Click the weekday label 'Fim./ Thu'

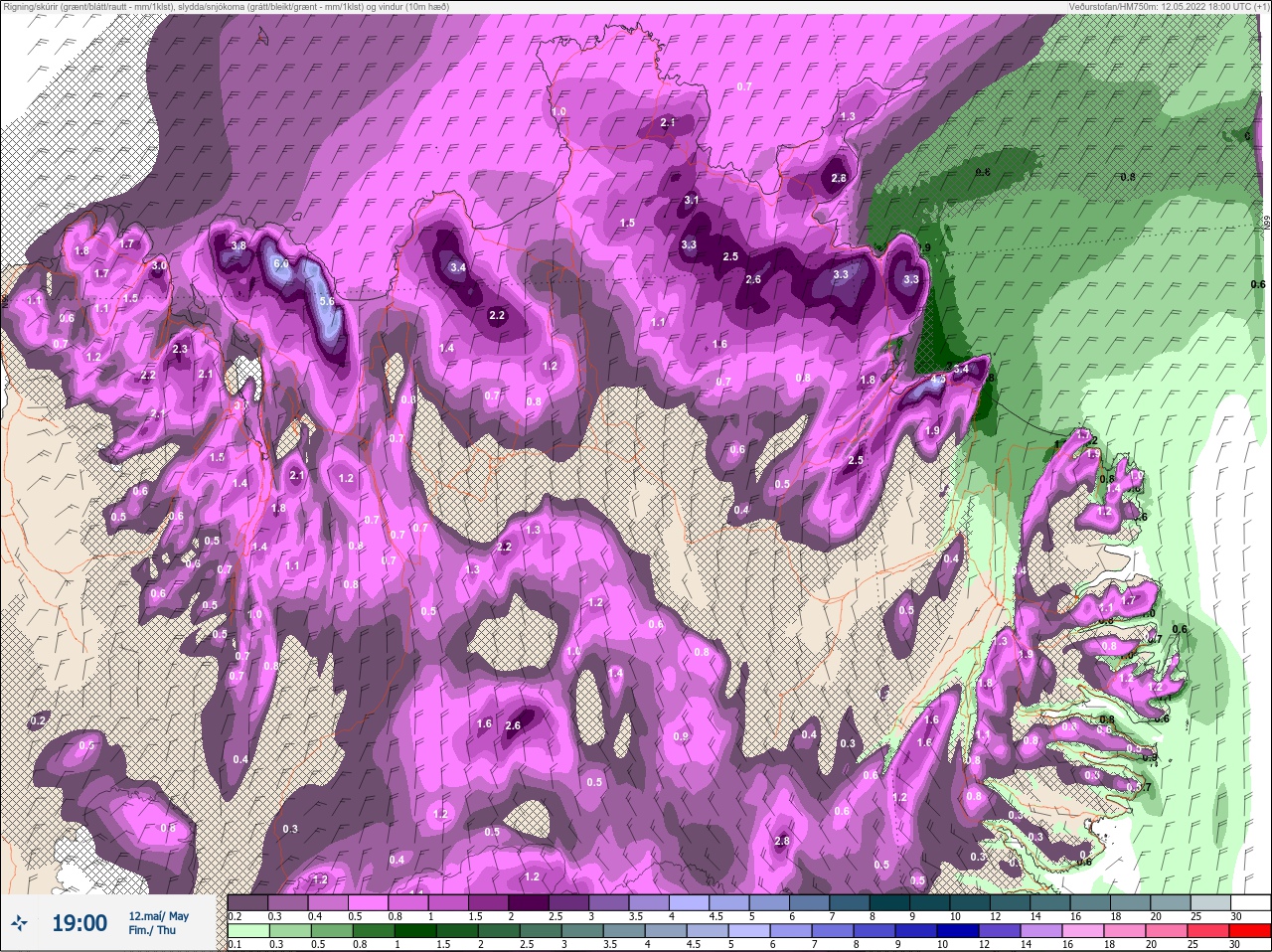(x=152, y=930)
